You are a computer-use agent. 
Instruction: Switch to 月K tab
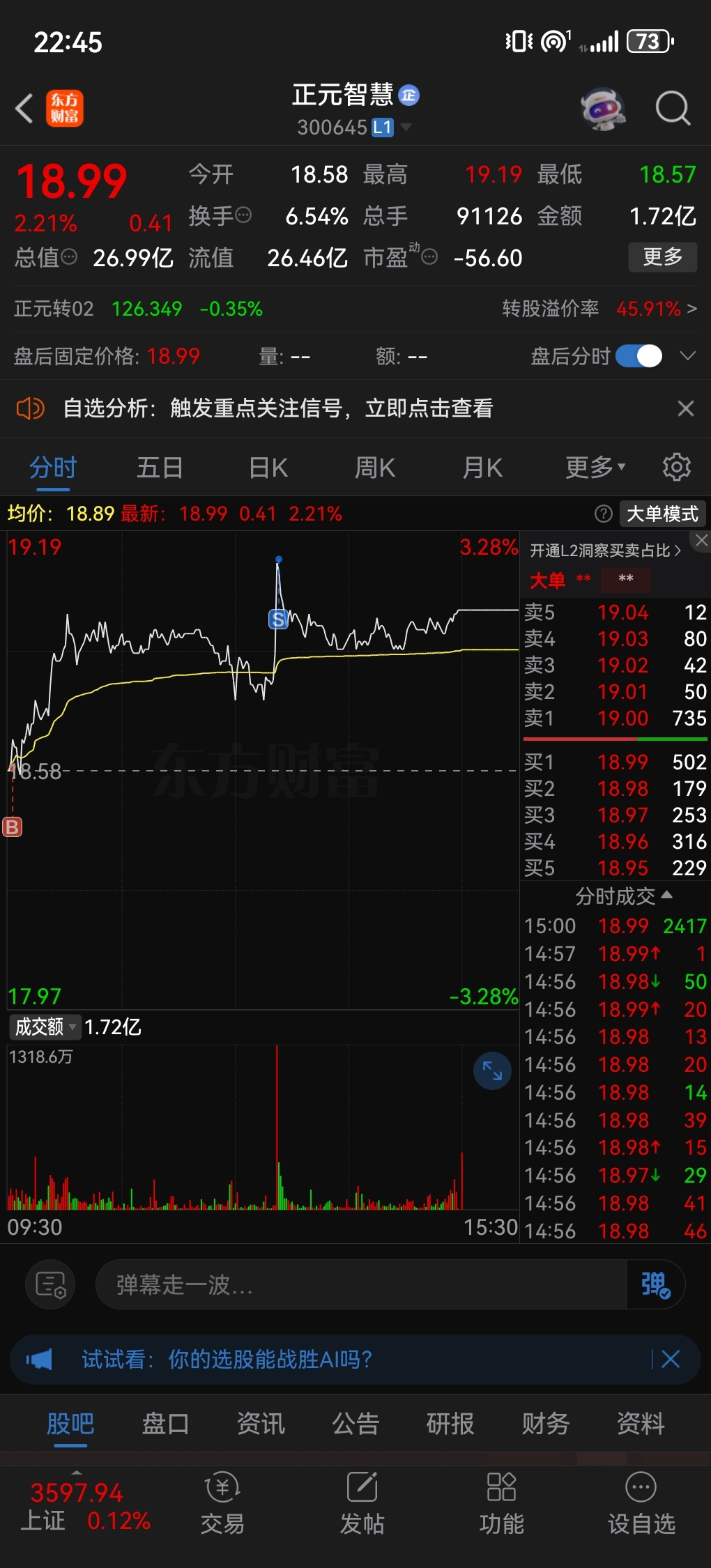tap(482, 467)
